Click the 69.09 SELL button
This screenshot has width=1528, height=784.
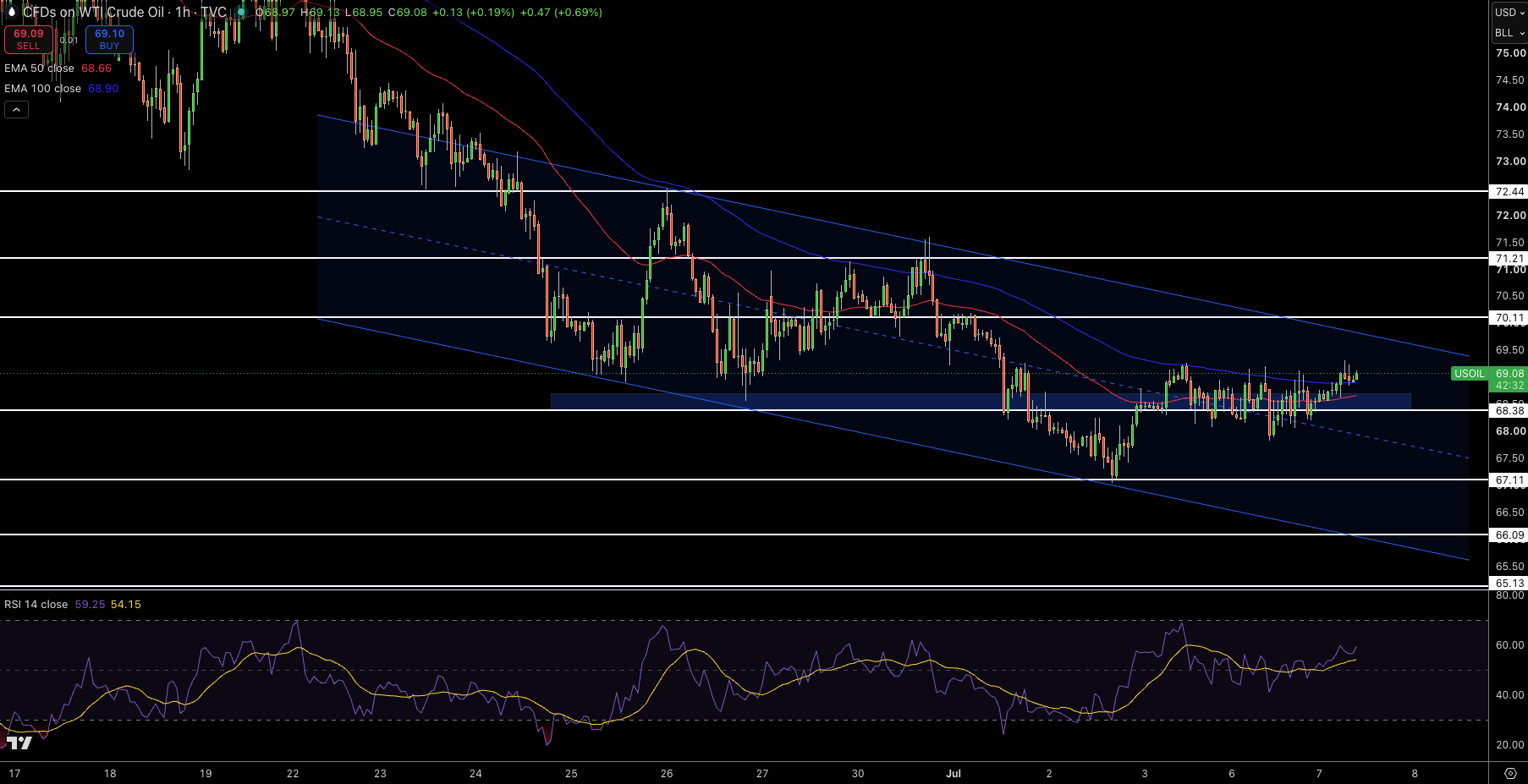tap(29, 39)
